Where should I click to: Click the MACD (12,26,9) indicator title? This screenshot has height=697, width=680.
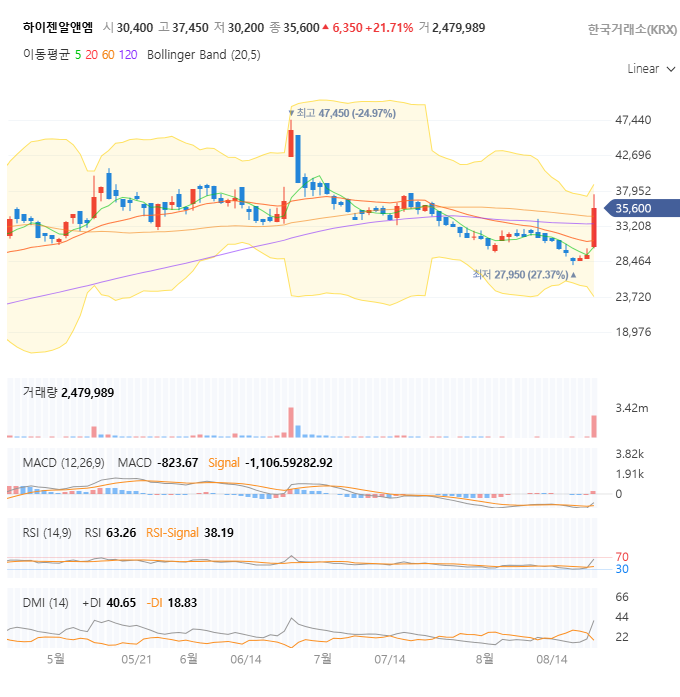pos(64,463)
